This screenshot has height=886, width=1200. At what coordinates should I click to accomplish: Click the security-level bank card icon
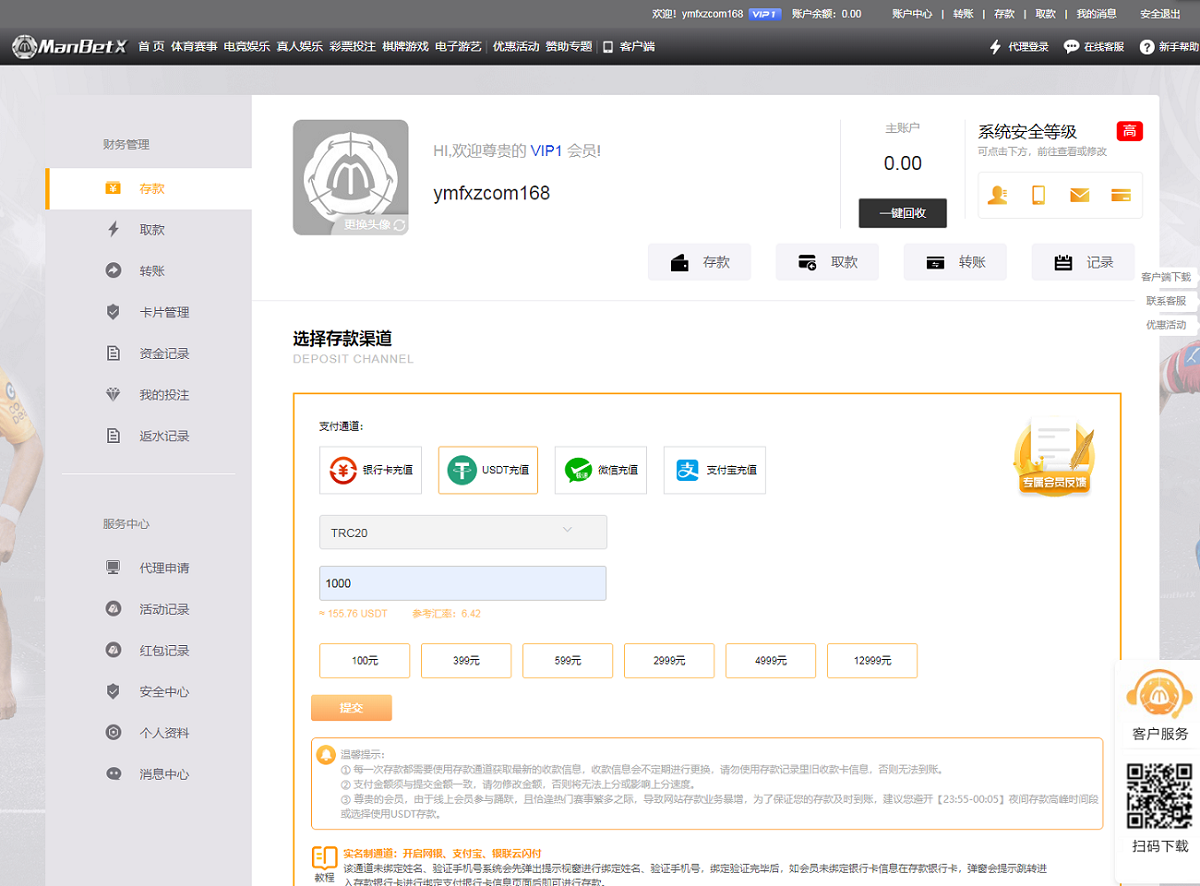click(x=1120, y=195)
